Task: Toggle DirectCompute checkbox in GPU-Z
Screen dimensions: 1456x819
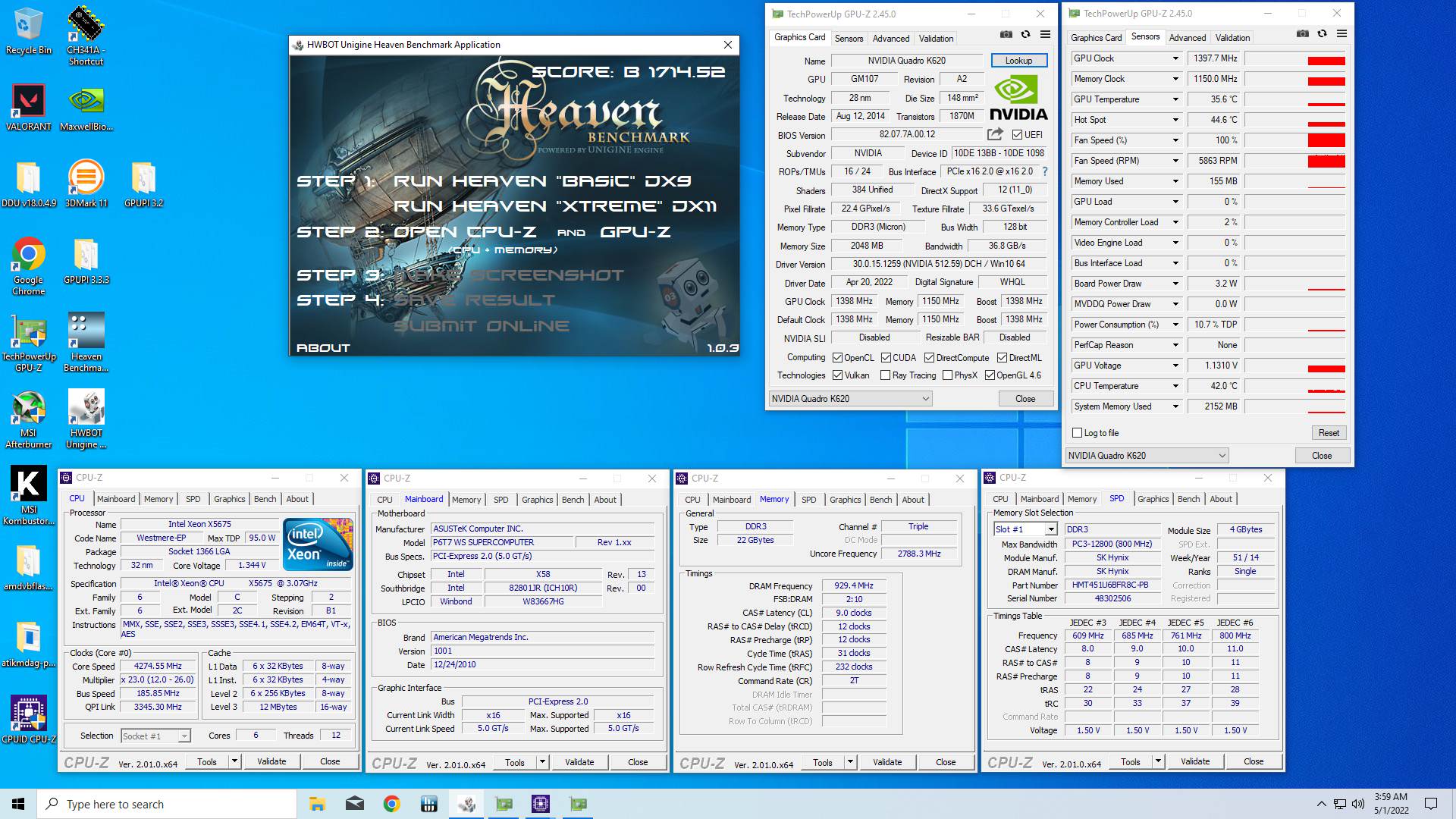Action: pyautogui.click(x=929, y=358)
